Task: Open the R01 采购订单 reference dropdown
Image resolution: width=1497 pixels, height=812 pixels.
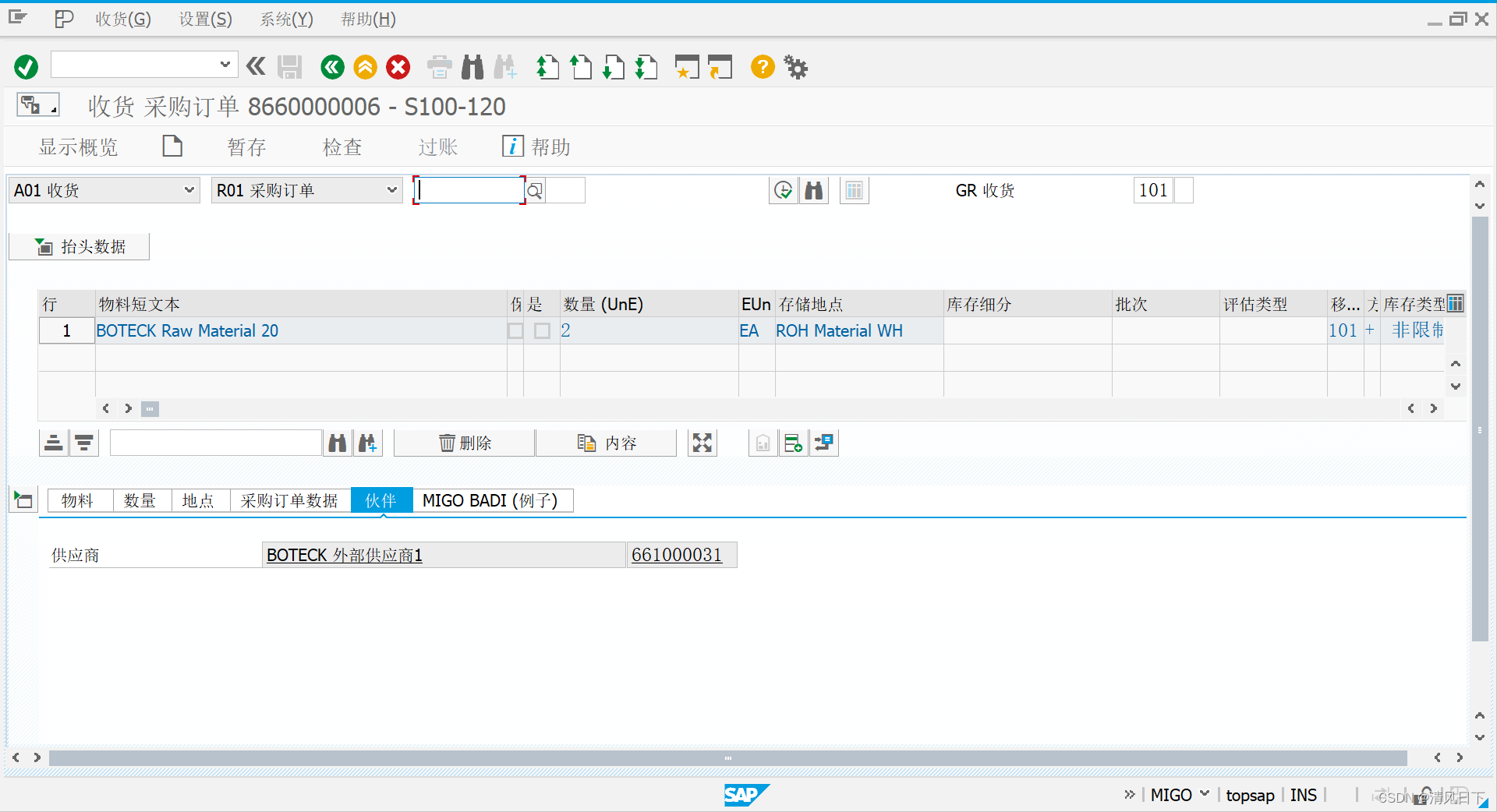Action: (391, 190)
